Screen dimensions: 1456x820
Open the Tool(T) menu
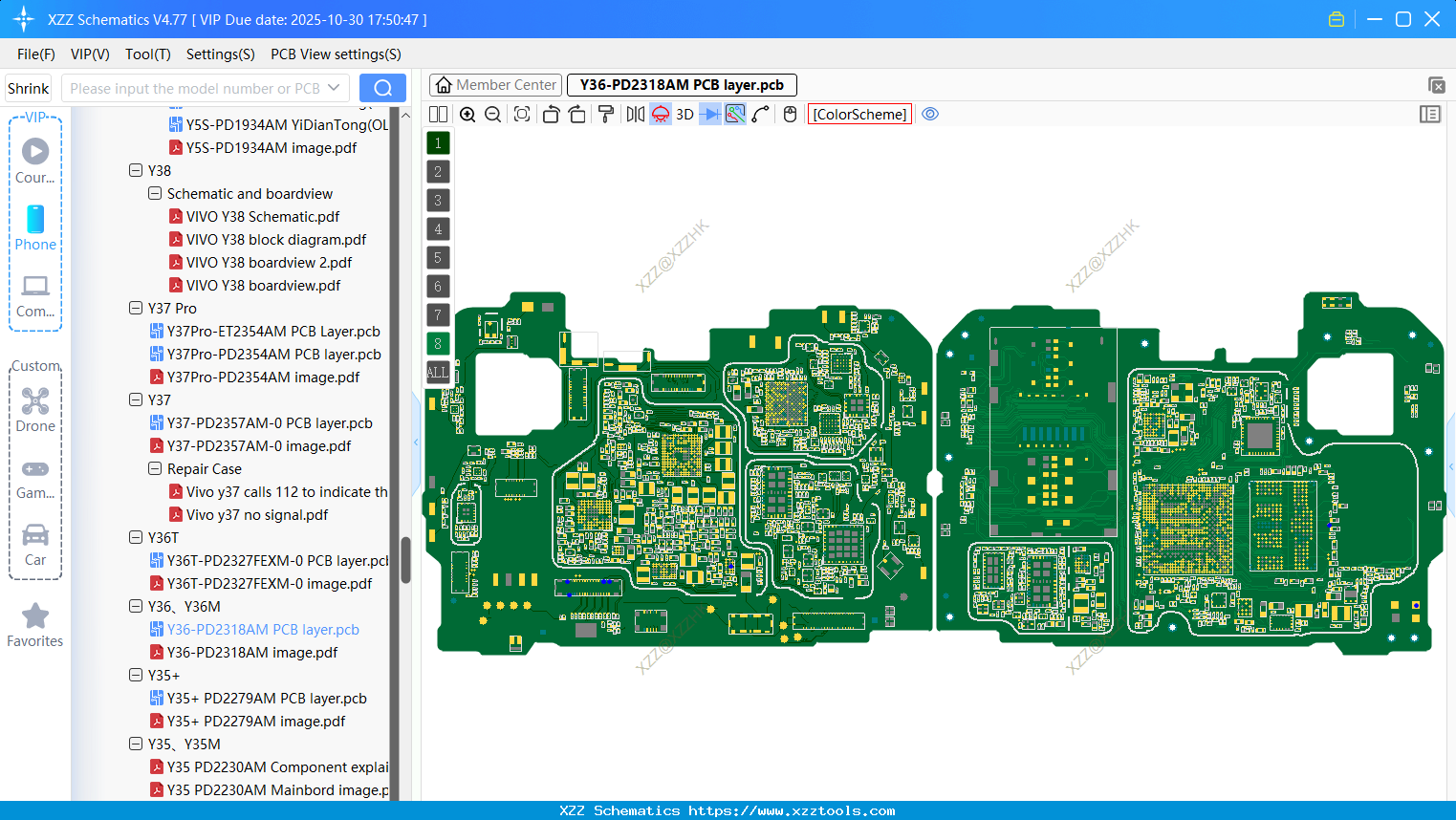147,54
